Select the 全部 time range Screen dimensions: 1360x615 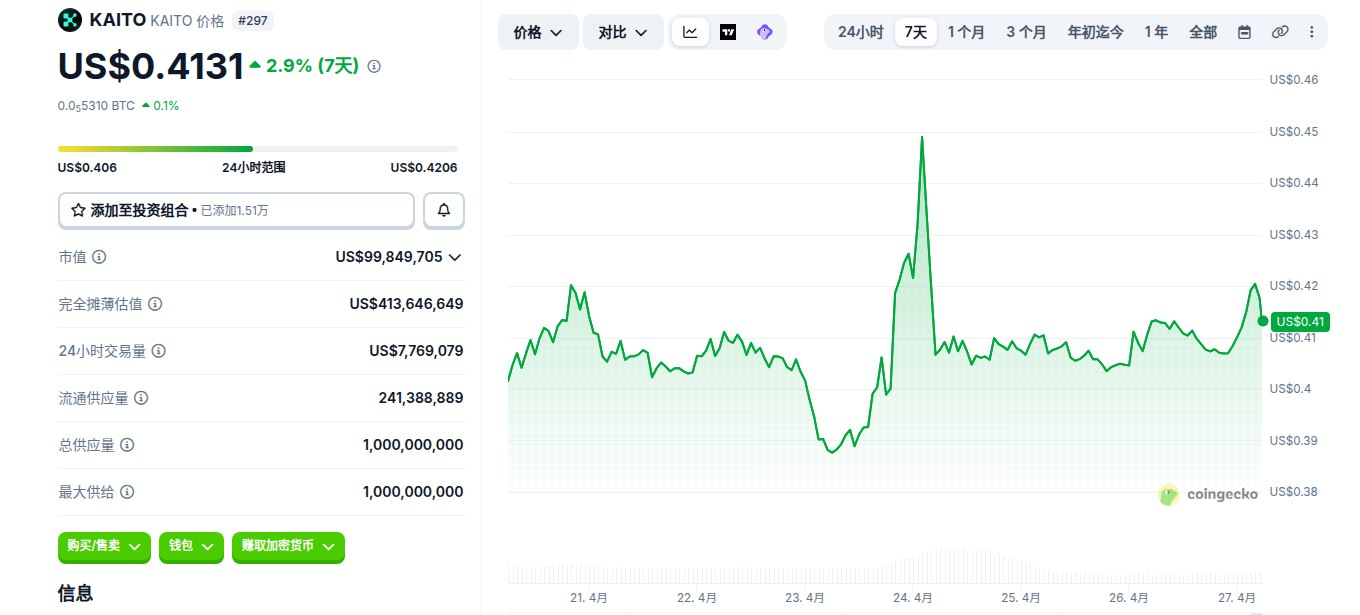1203,32
